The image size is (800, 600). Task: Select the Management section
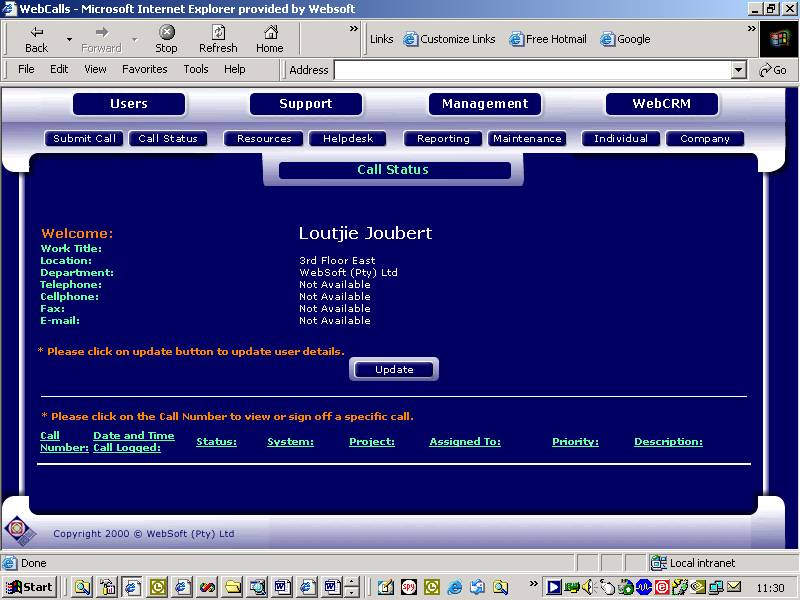[x=485, y=104]
